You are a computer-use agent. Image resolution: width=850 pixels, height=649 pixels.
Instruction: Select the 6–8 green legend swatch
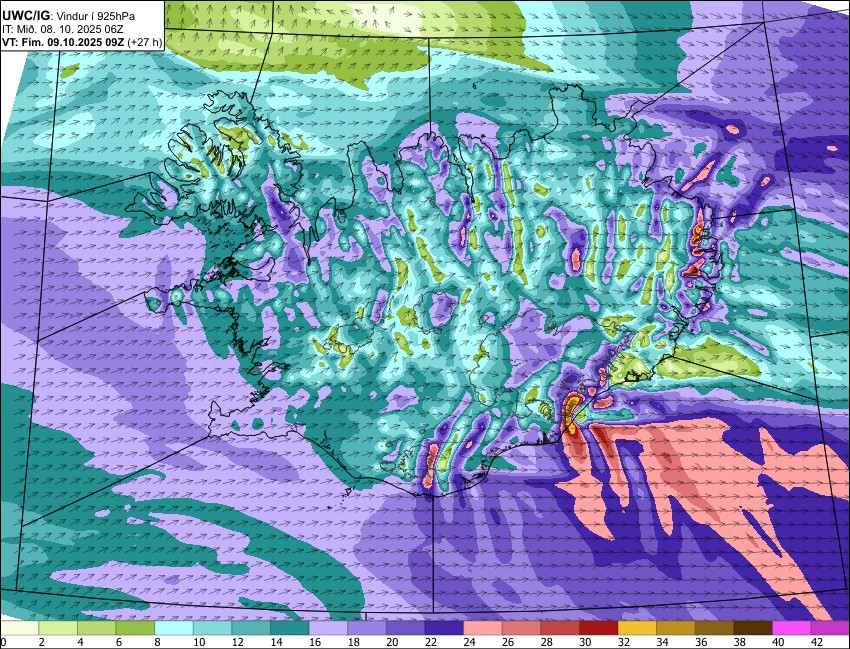click(x=135, y=628)
